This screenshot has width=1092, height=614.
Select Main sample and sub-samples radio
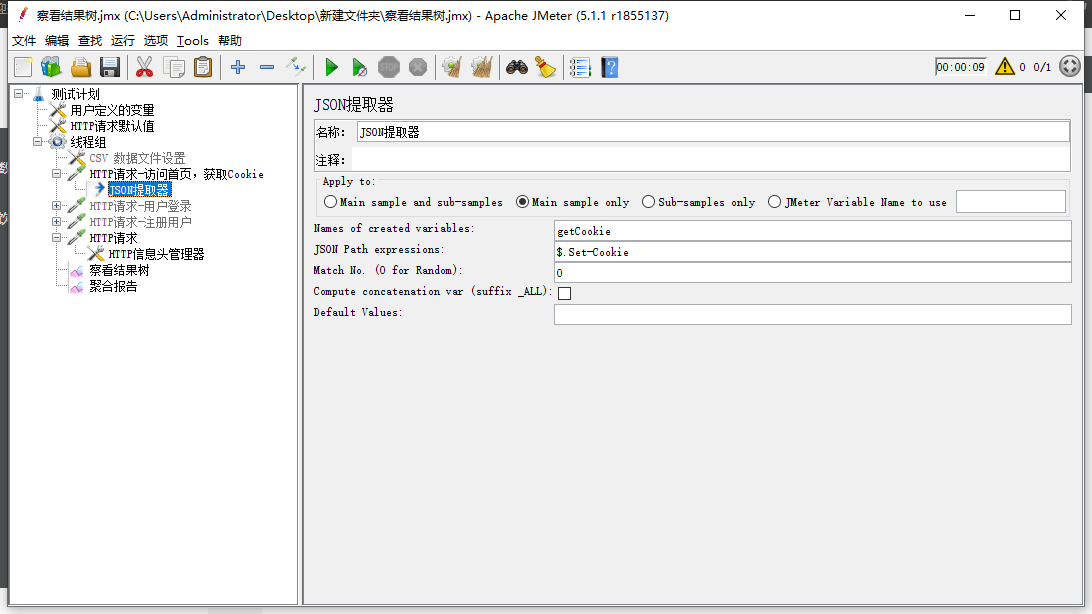(x=330, y=202)
